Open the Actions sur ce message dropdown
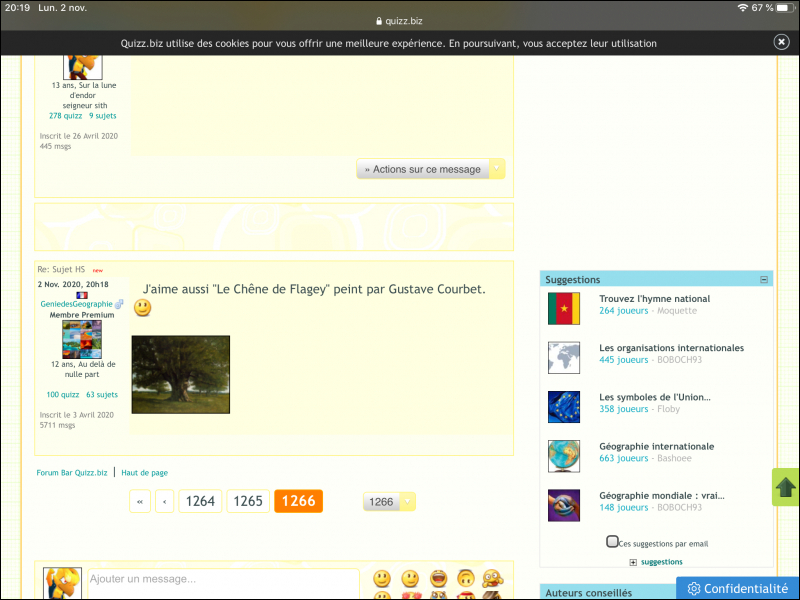 pyautogui.click(x=431, y=169)
